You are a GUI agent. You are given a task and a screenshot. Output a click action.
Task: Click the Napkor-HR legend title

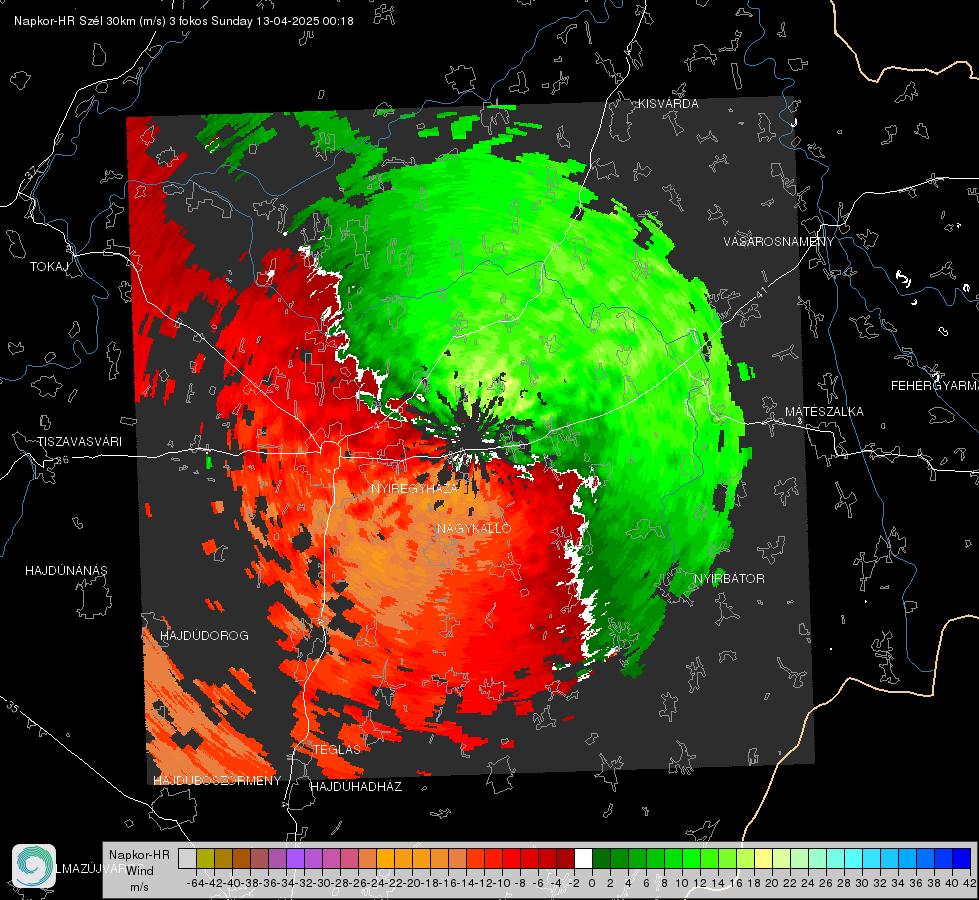139,855
